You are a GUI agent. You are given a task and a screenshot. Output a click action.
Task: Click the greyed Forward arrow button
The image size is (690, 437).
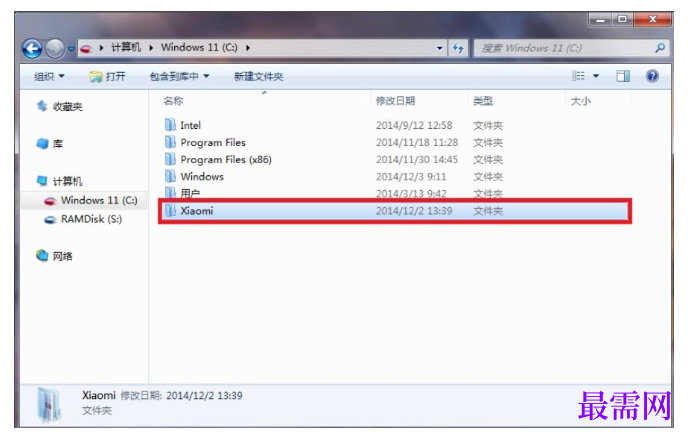click(x=55, y=48)
